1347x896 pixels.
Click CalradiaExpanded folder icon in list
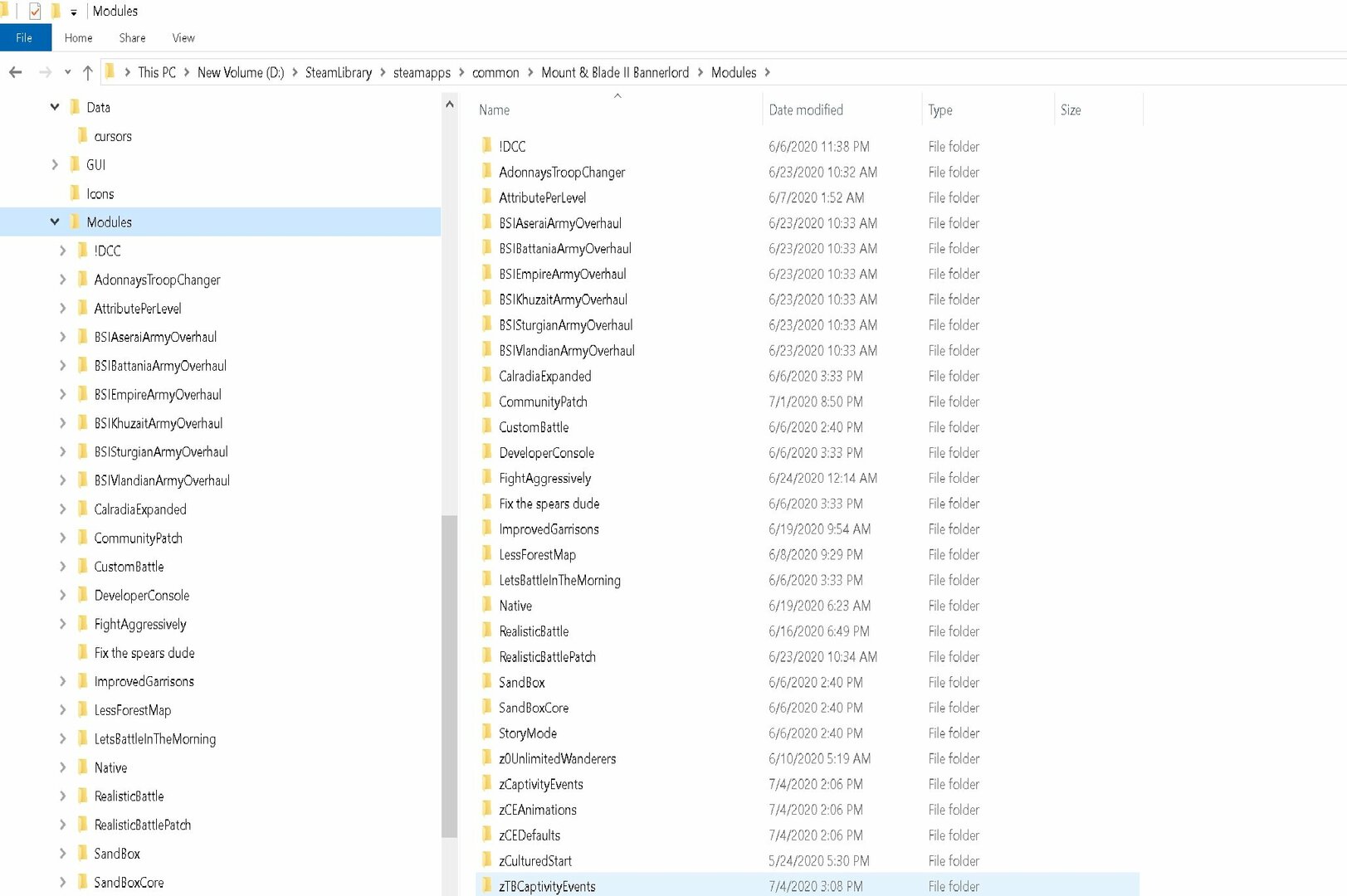[487, 376]
